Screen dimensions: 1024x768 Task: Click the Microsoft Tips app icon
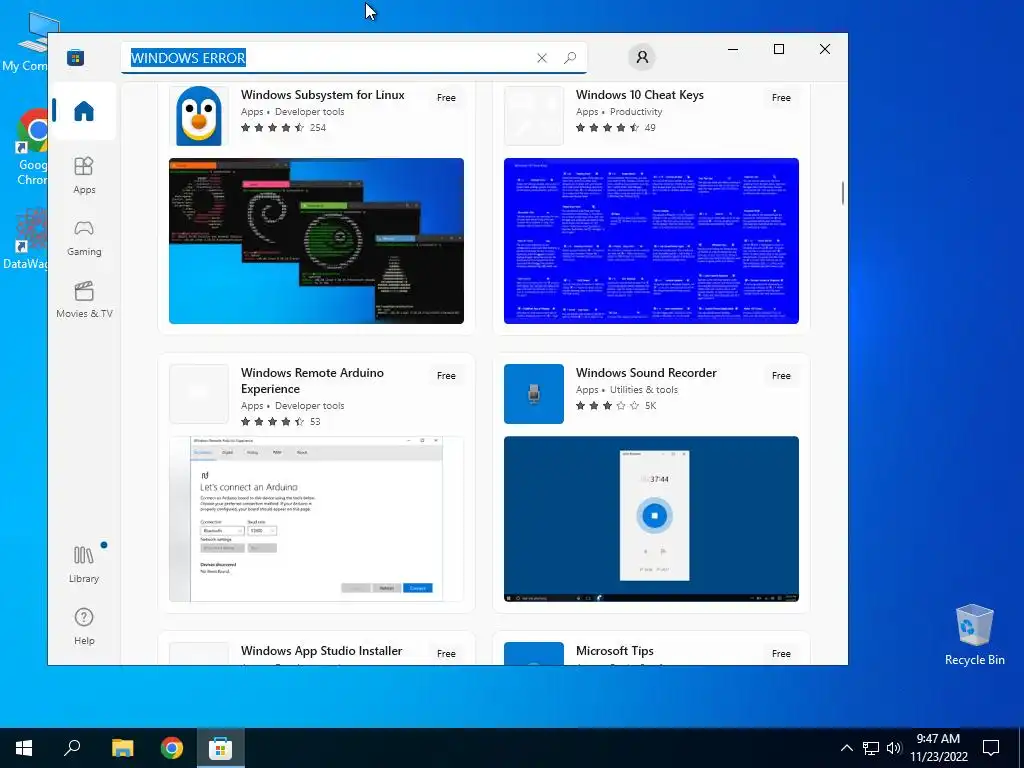click(x=534, y=654)
